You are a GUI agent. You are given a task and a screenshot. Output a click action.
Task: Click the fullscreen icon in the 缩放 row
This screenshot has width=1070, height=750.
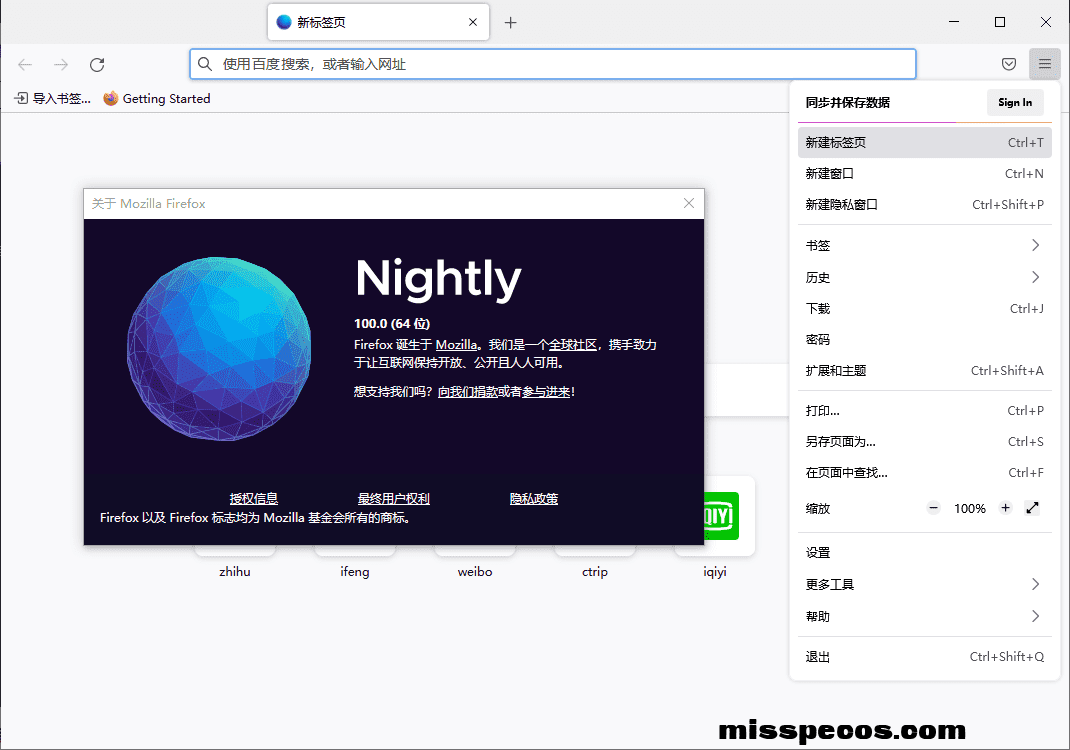pyautogui.click(x=1033, y=508)
